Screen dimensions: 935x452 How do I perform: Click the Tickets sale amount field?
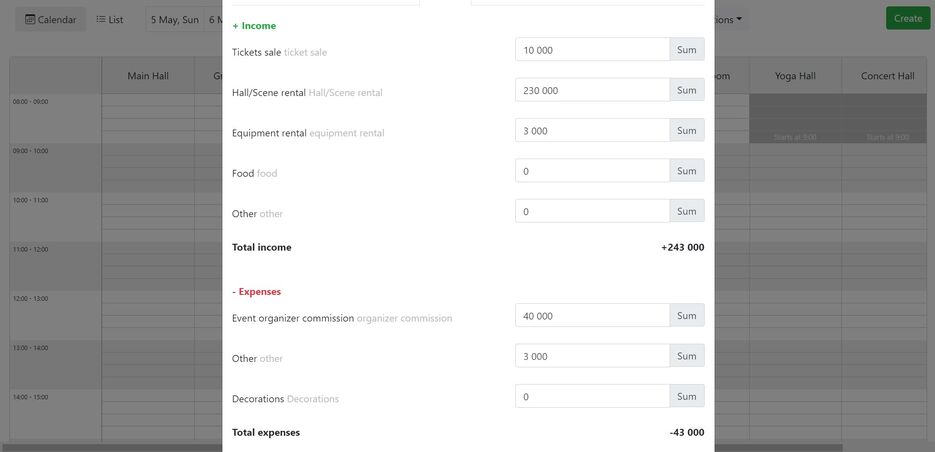coord(592,50)
